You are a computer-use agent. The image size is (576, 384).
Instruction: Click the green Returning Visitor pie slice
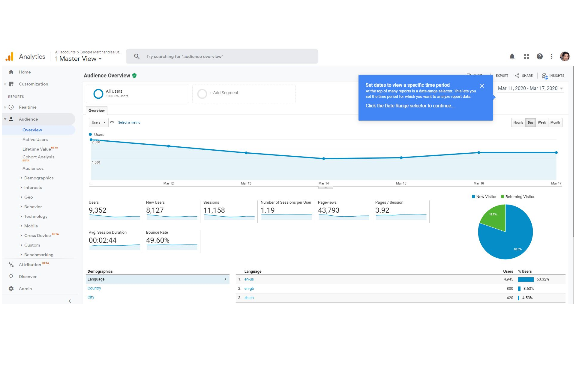coord(494,218)
